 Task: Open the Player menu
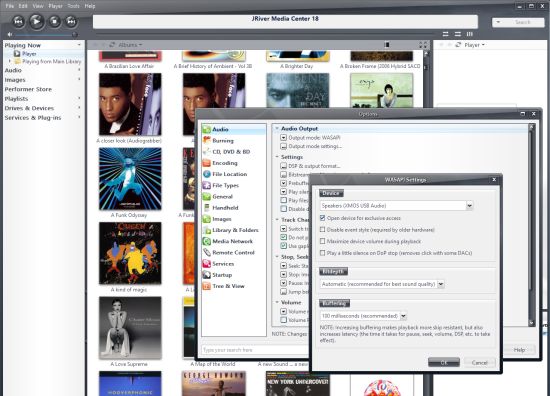coord(55,6)
